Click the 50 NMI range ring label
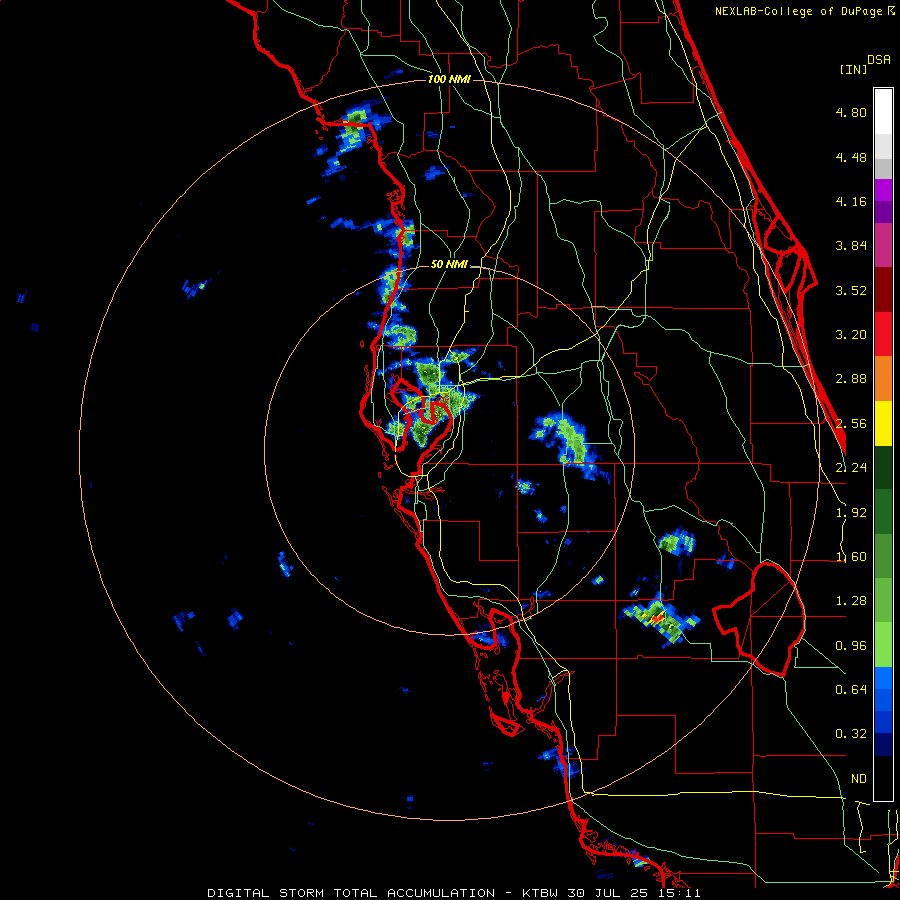This screenshot has width=900, height=900. (449, 265)
